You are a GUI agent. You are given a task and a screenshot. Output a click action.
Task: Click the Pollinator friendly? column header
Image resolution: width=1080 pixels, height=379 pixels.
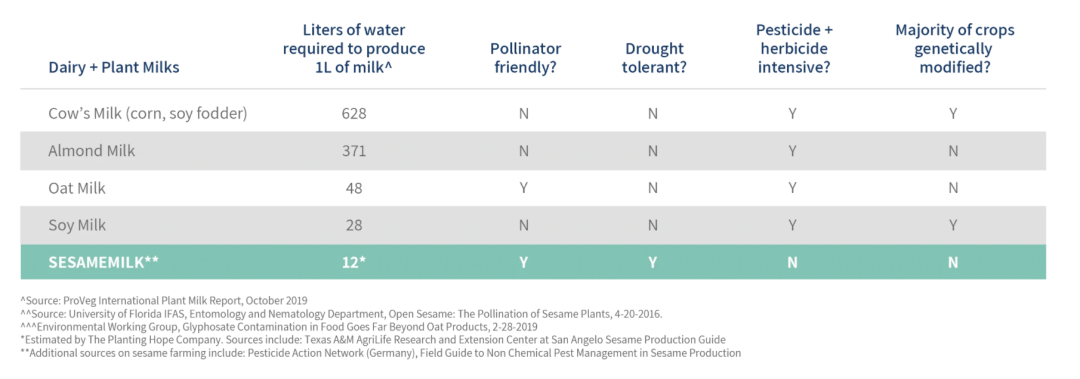point(525,58)
